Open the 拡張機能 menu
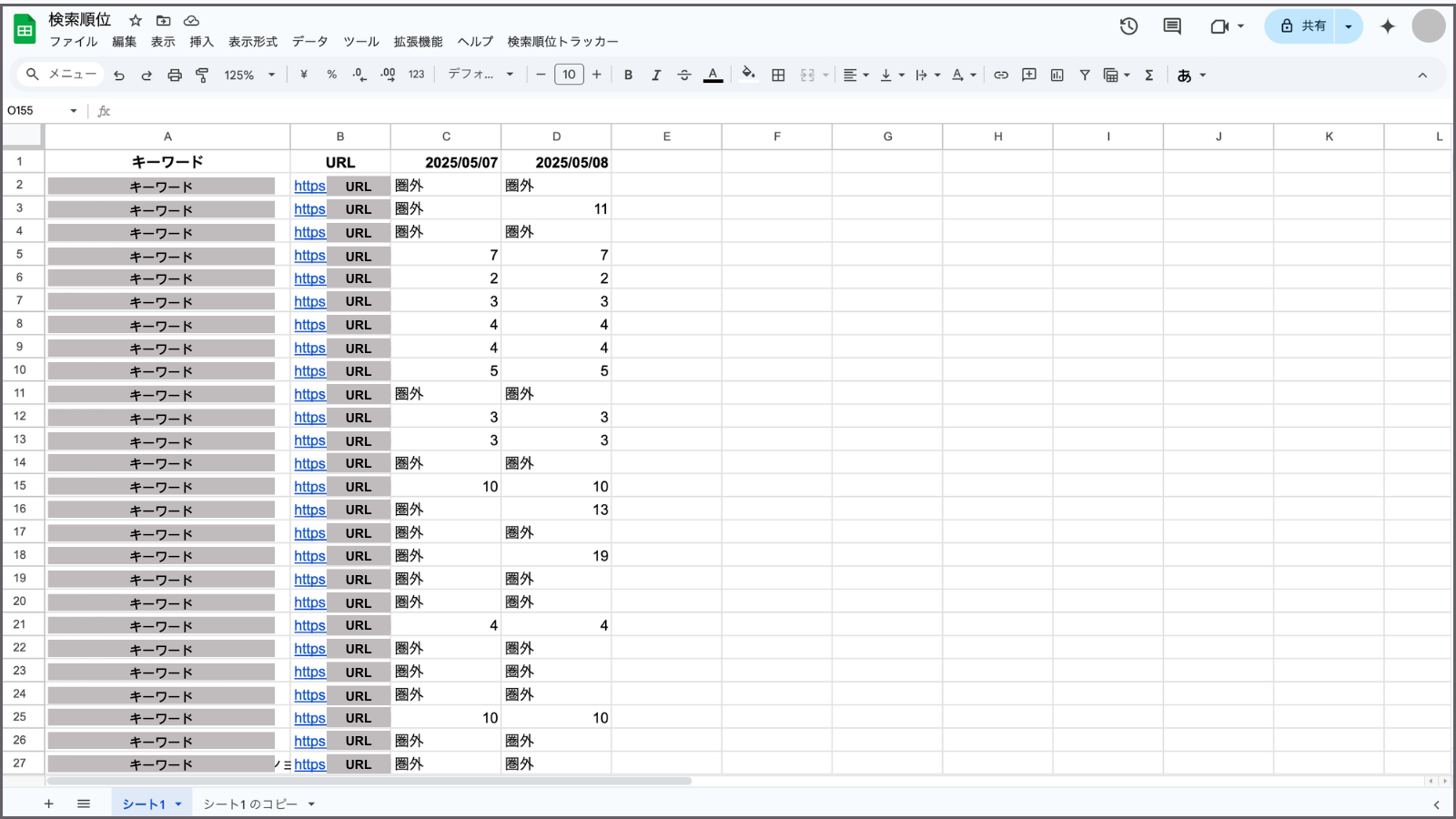 coord(419,42)
